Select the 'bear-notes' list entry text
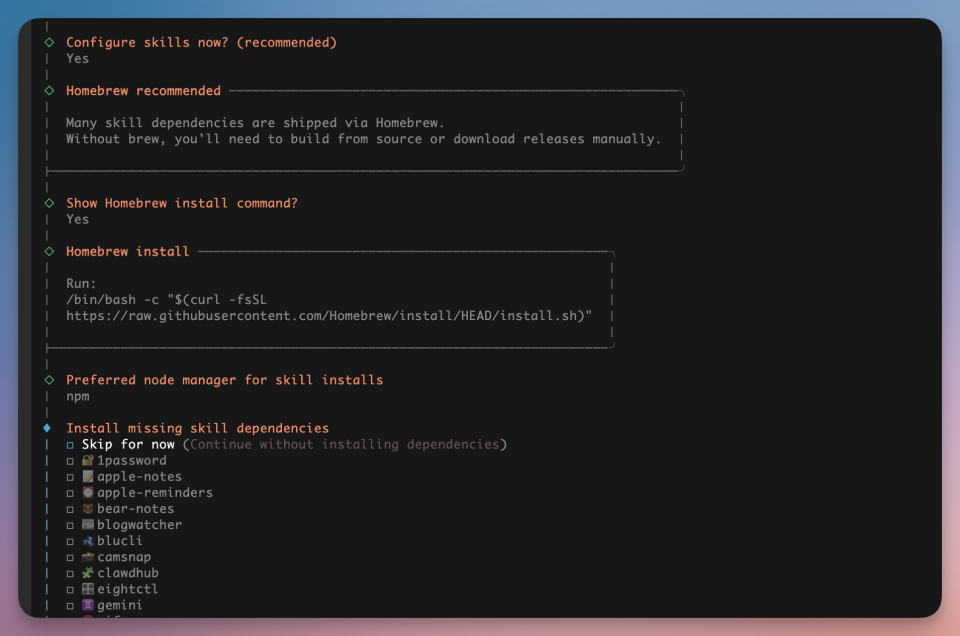Viewport: 960px width, 636px height. tap(135, 509)
